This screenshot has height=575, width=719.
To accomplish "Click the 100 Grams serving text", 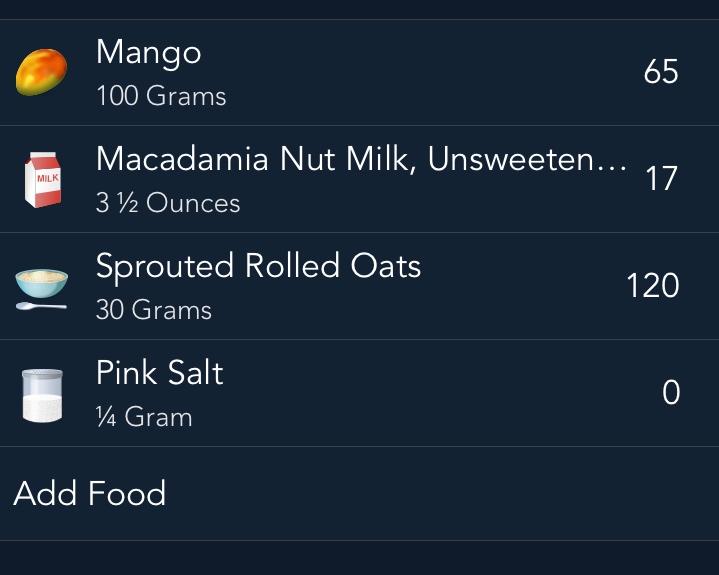I will click(x=161, y=97).
